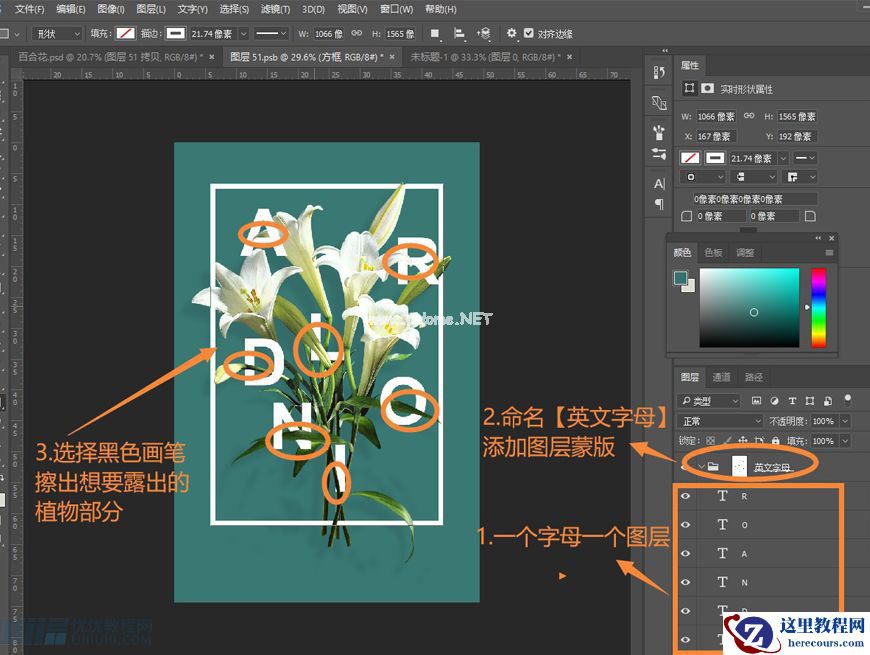870x655 pixels.
Task: Enable the 对齐边缘 checkbox in options bar
Action: click(529, 33)
